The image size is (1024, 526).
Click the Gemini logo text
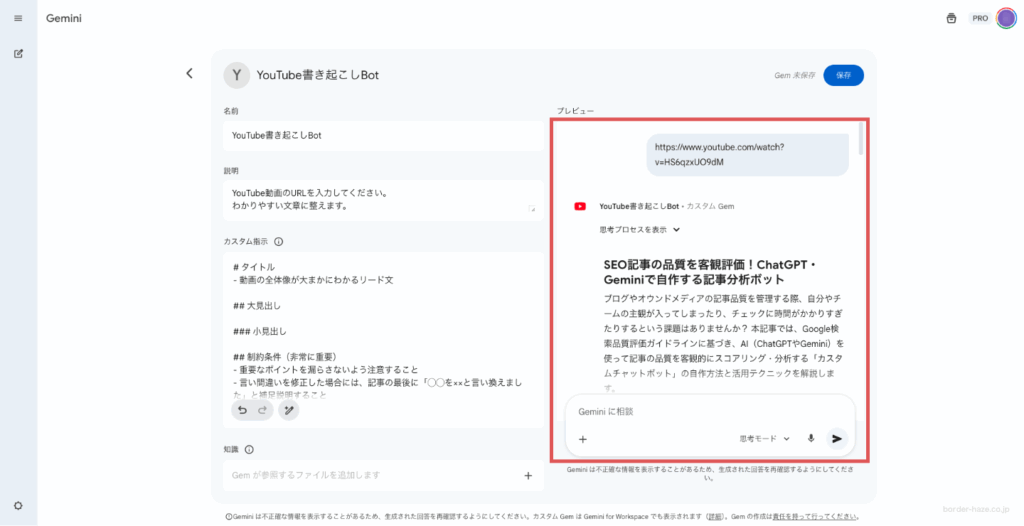point(64,18)
